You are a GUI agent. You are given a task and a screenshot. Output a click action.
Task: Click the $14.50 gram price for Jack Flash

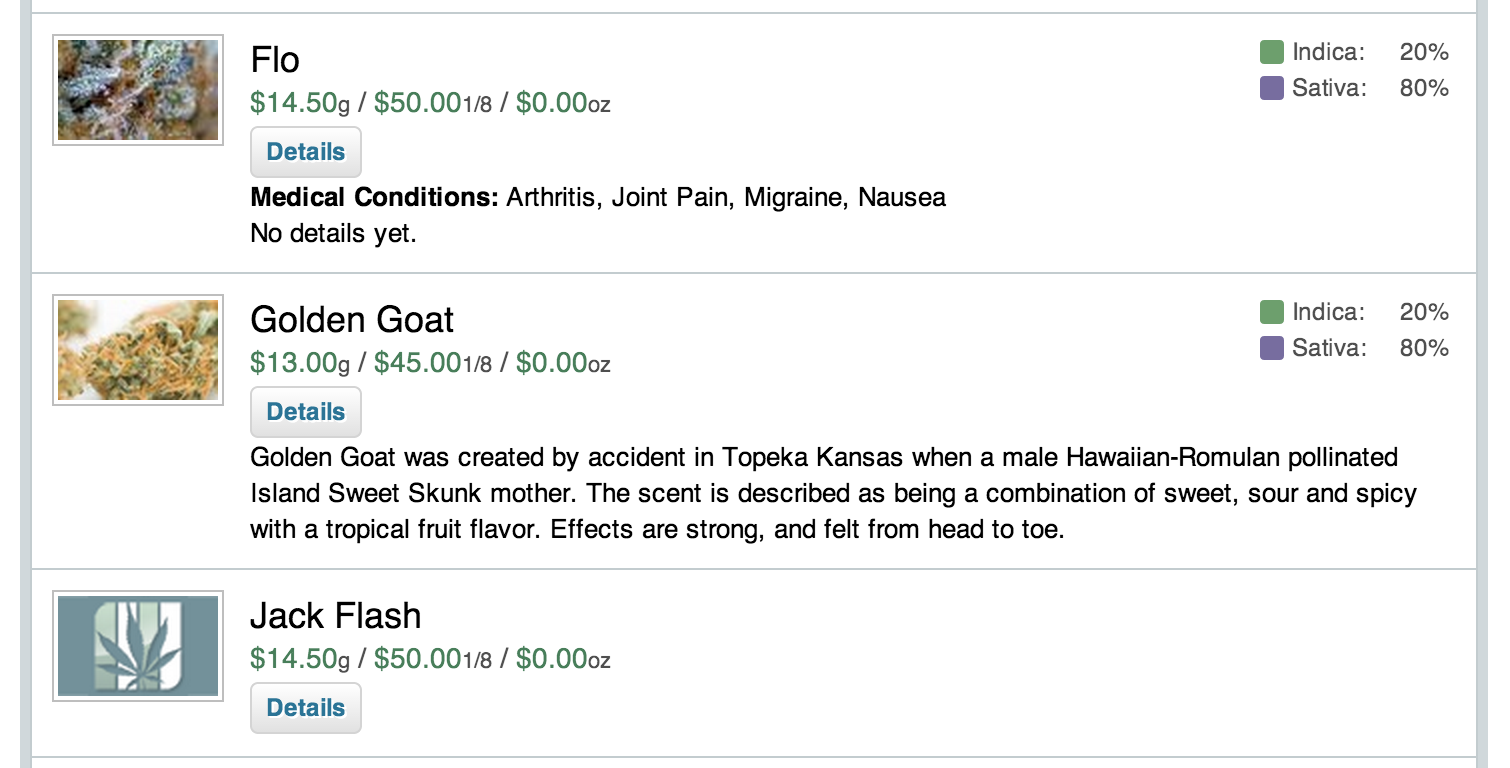click(x=294, y=658)
